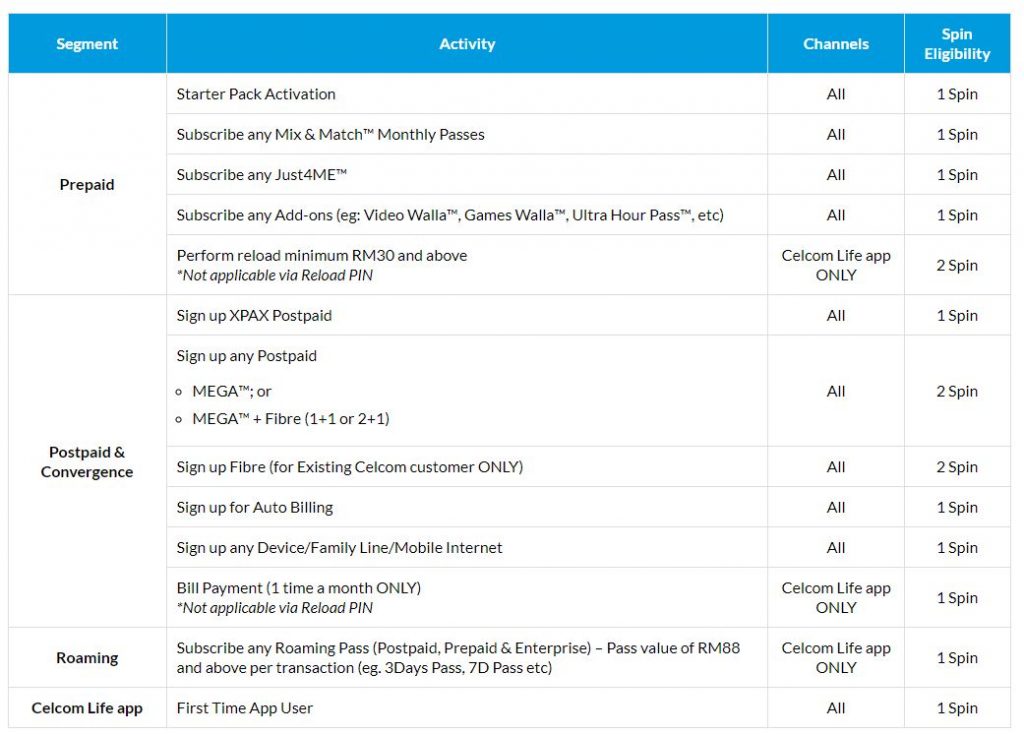Click the Subscribe any Just4ME activity
The image size is (1024, 735).
pyautogui.click(x=262, y=175)
